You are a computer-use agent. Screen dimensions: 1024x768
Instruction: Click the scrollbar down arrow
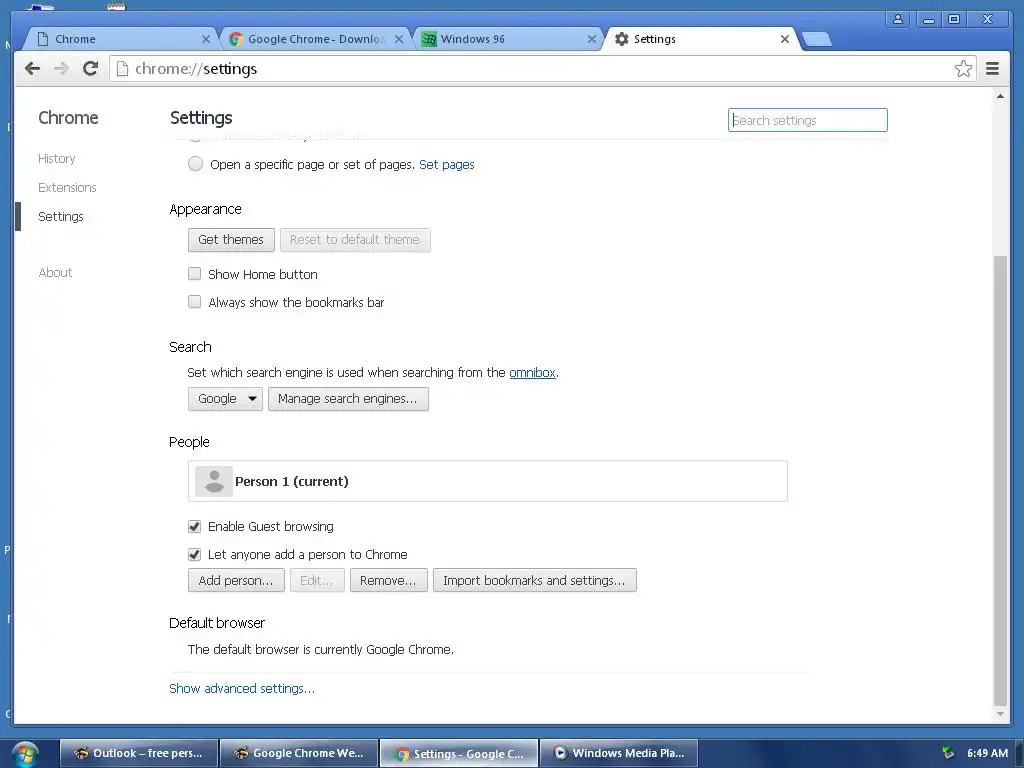tap(1000, 714)
